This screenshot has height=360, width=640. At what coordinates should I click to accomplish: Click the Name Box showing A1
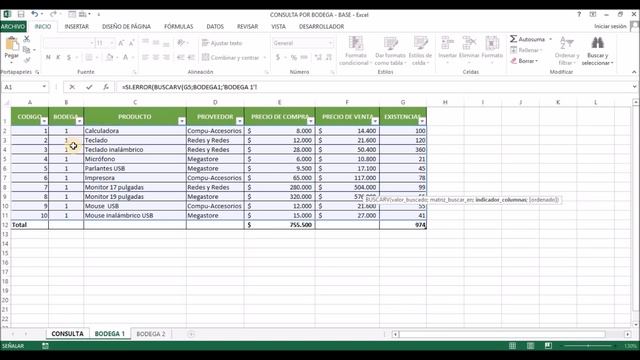point(20,87)
